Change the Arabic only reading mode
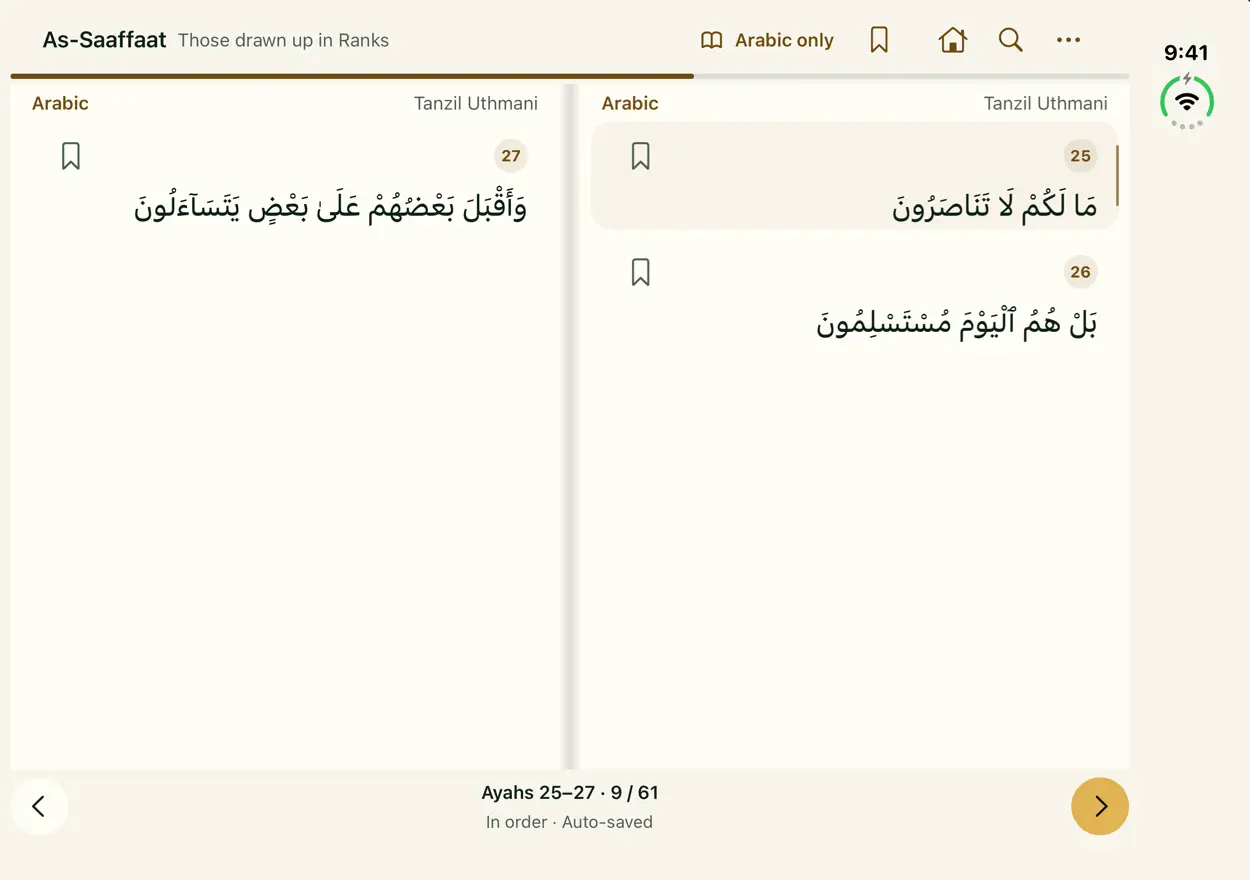 [767, 40]
